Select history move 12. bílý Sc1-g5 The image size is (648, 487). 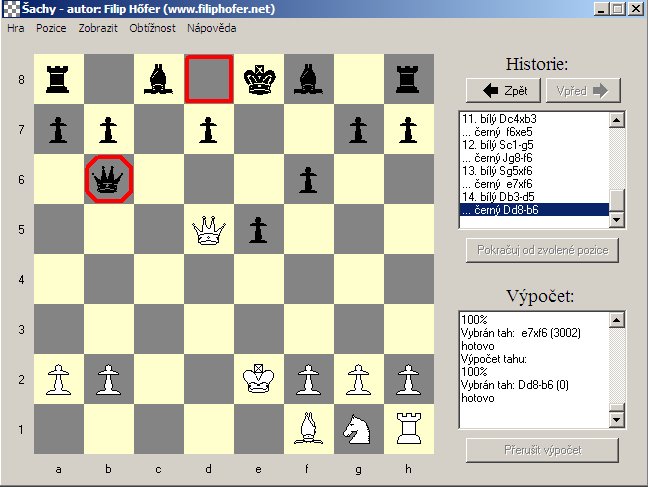(x=534, y=145)
